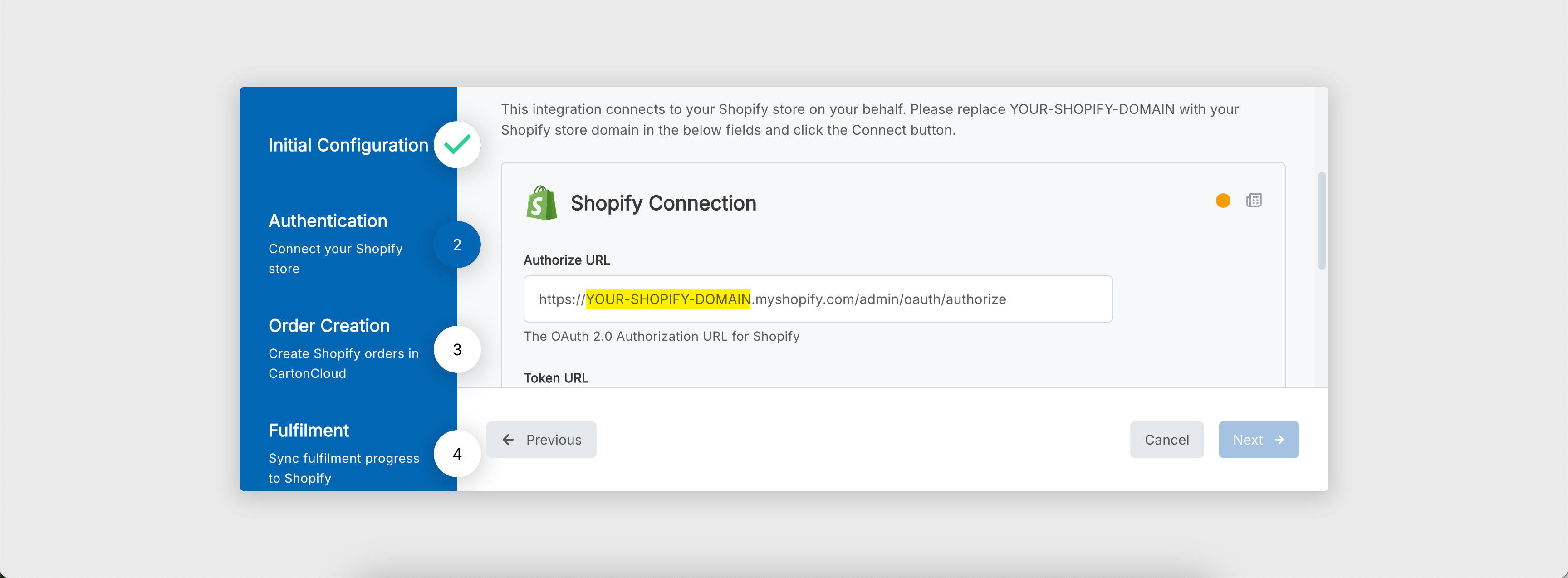Go to the Order Creation step
Viewport: 1568px width, 578px height.
(328, 325)
